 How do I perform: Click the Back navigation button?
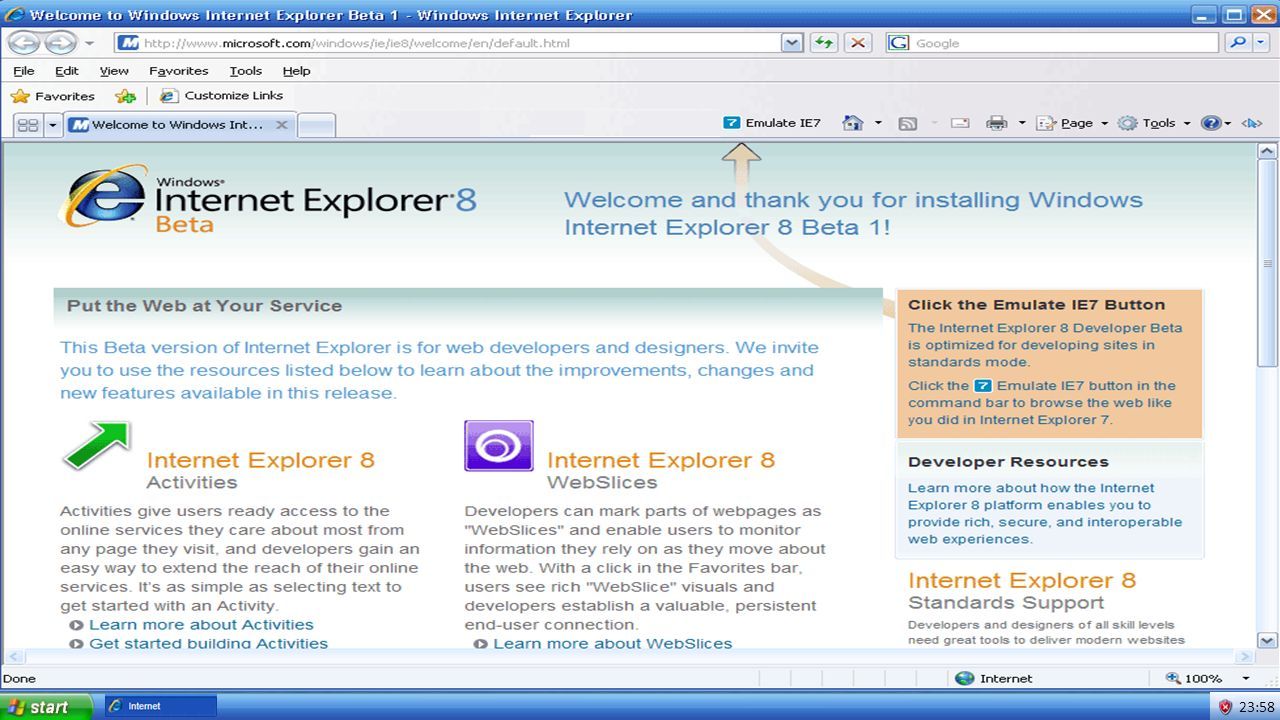[x=25, y=43]
